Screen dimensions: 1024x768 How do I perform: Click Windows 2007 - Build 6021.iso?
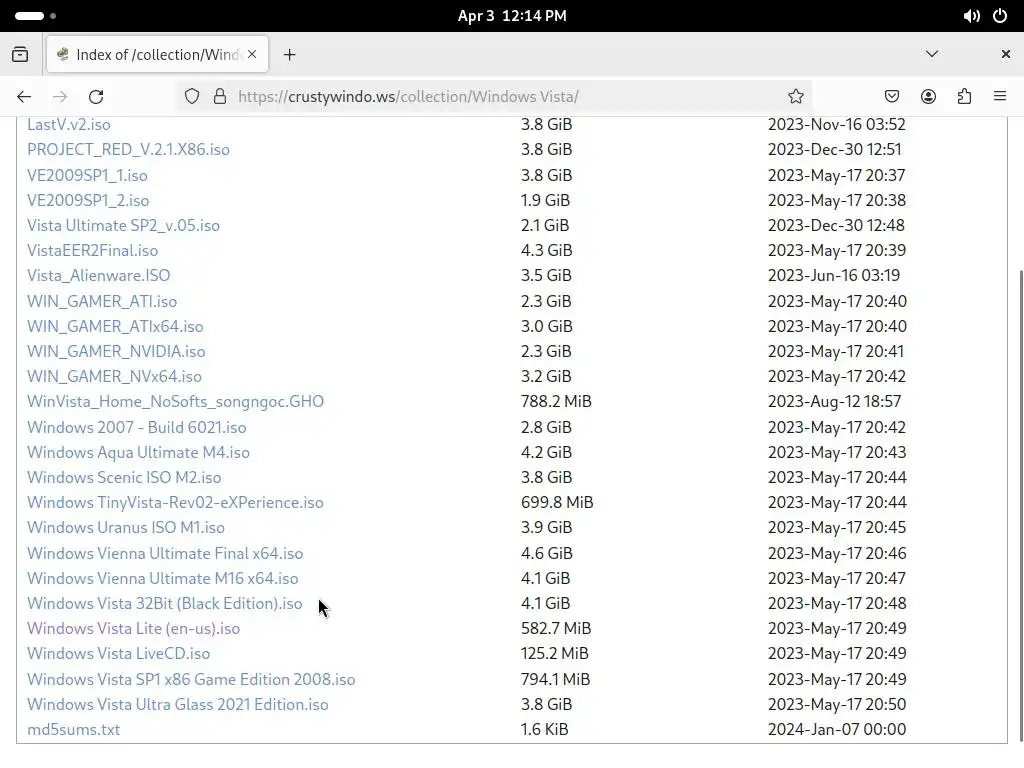coord(136,427)
